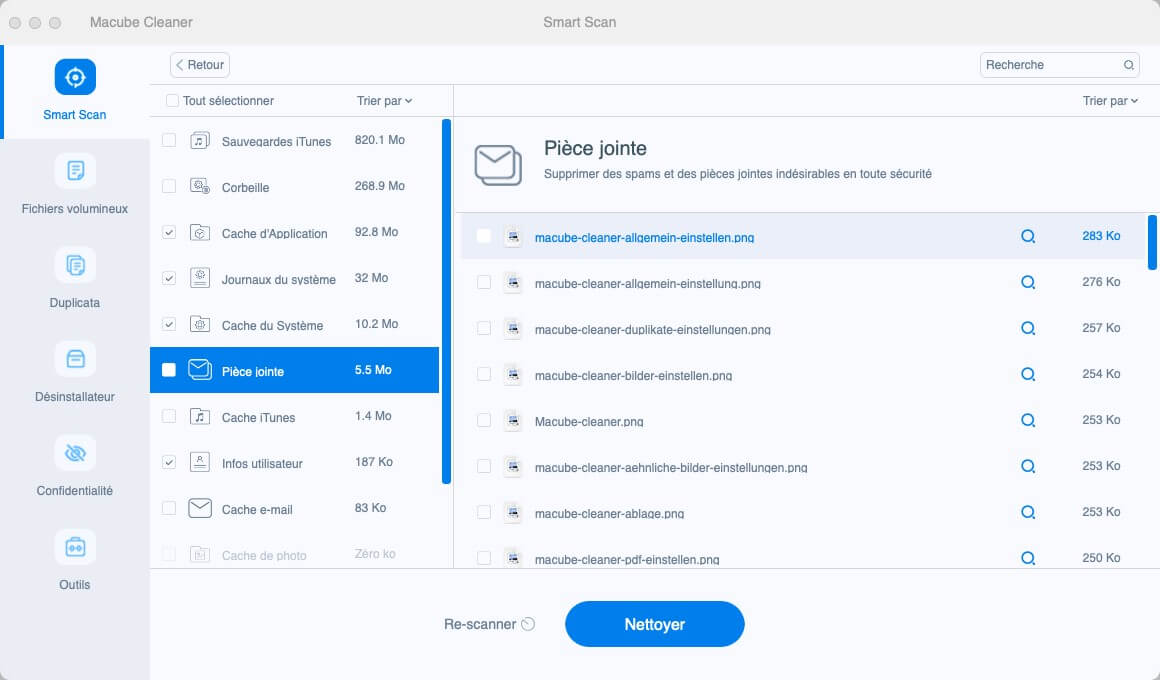Image resolution: width=1160 pixels, height=680 pixels.
Task: Uncheck the Journaux du système checkbox
Action: coord(169,278)
